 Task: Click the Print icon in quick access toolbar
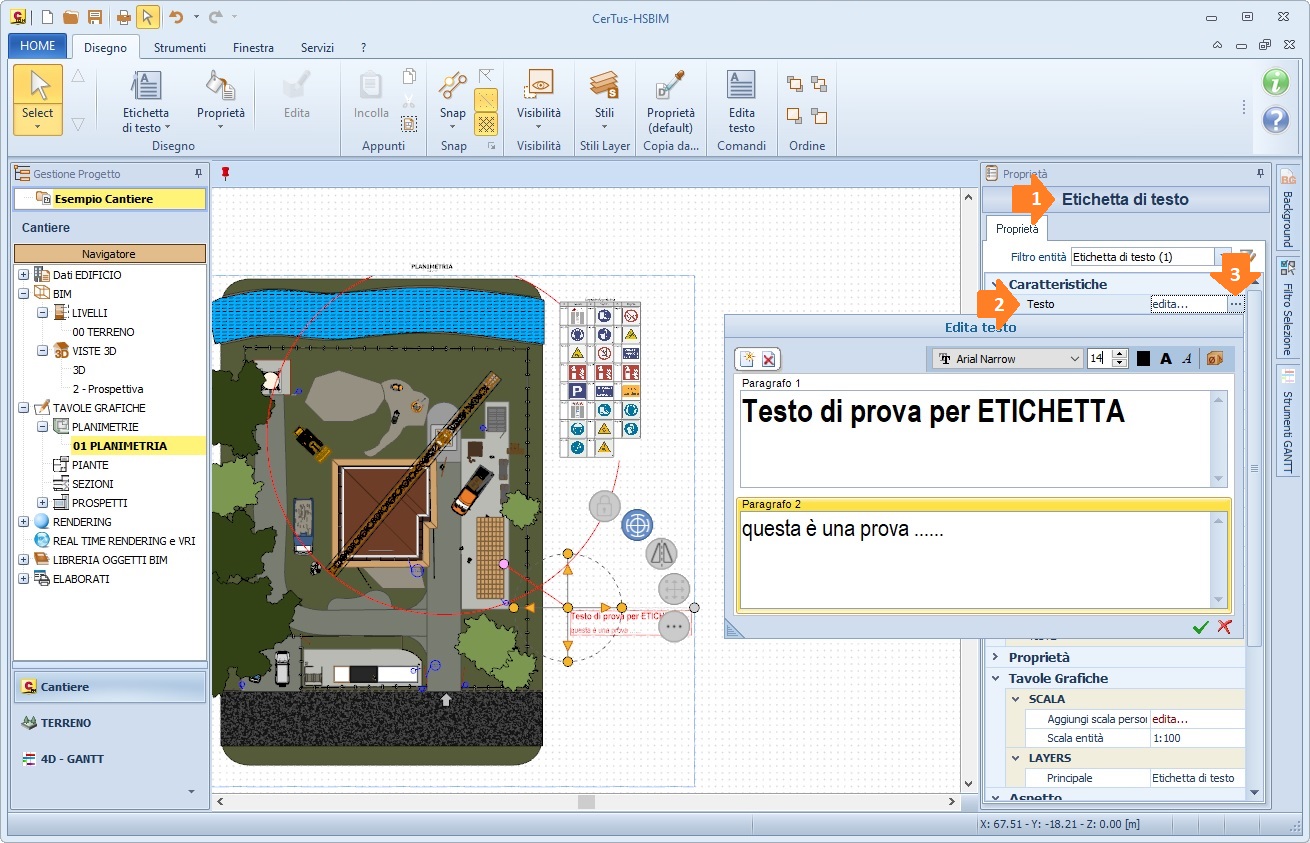(x=123, y=17)
